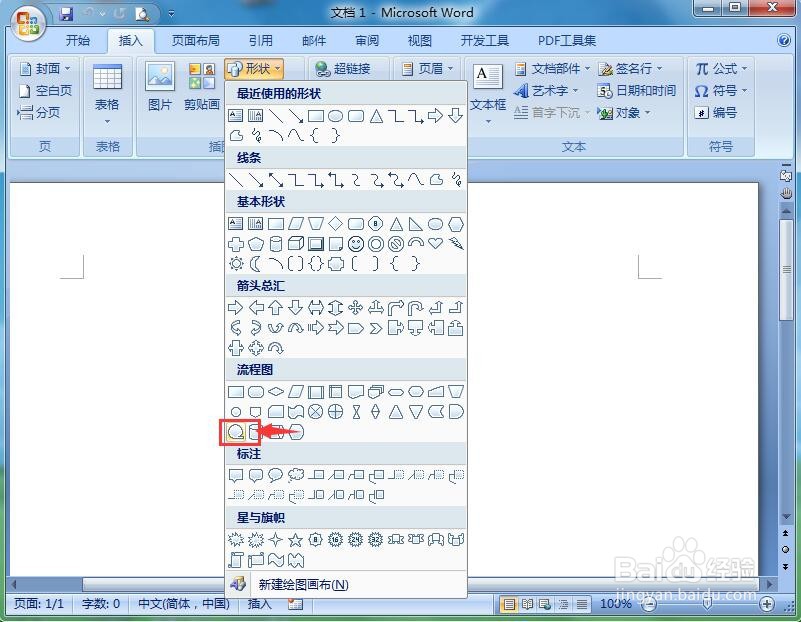
Task: Choose the cross basic shape
Action: click(235, 244)
